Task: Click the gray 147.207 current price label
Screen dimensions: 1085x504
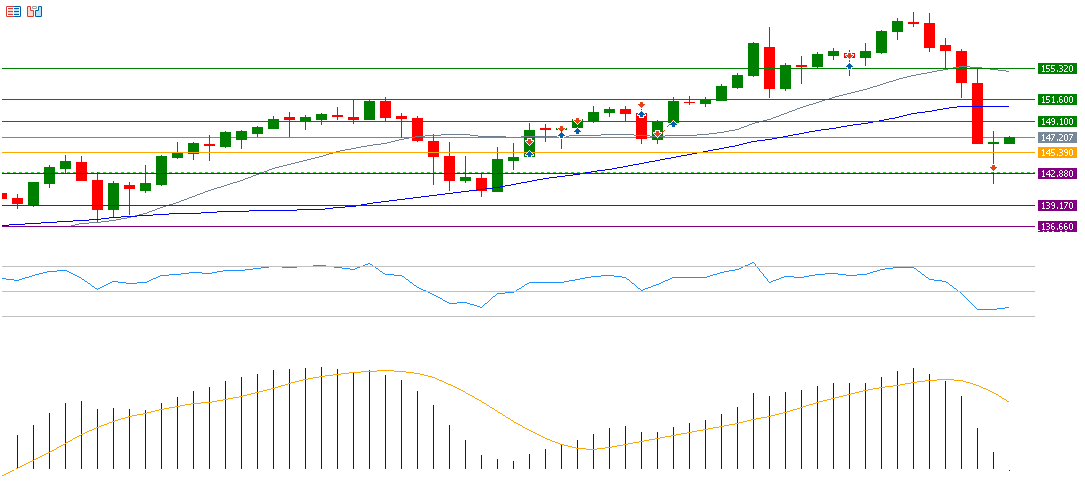Action: (1057, 137)
